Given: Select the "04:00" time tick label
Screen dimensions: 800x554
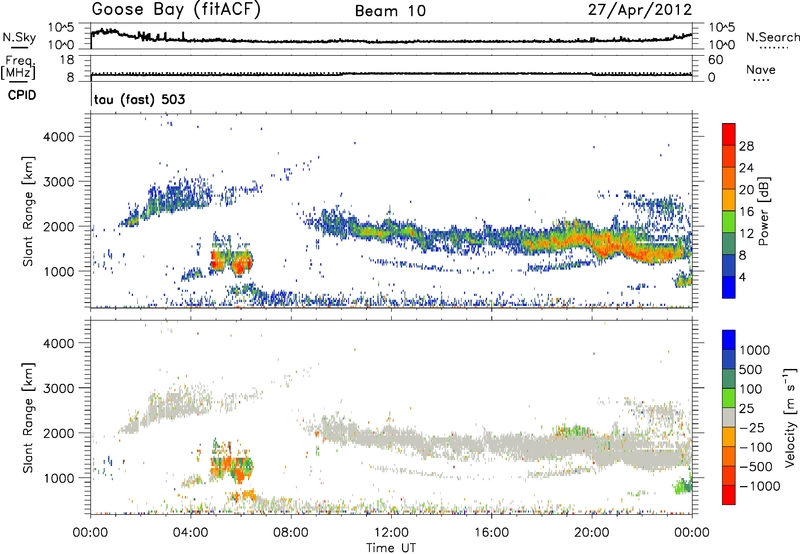Looking at the screenshot, I should [x=190, y=533].
